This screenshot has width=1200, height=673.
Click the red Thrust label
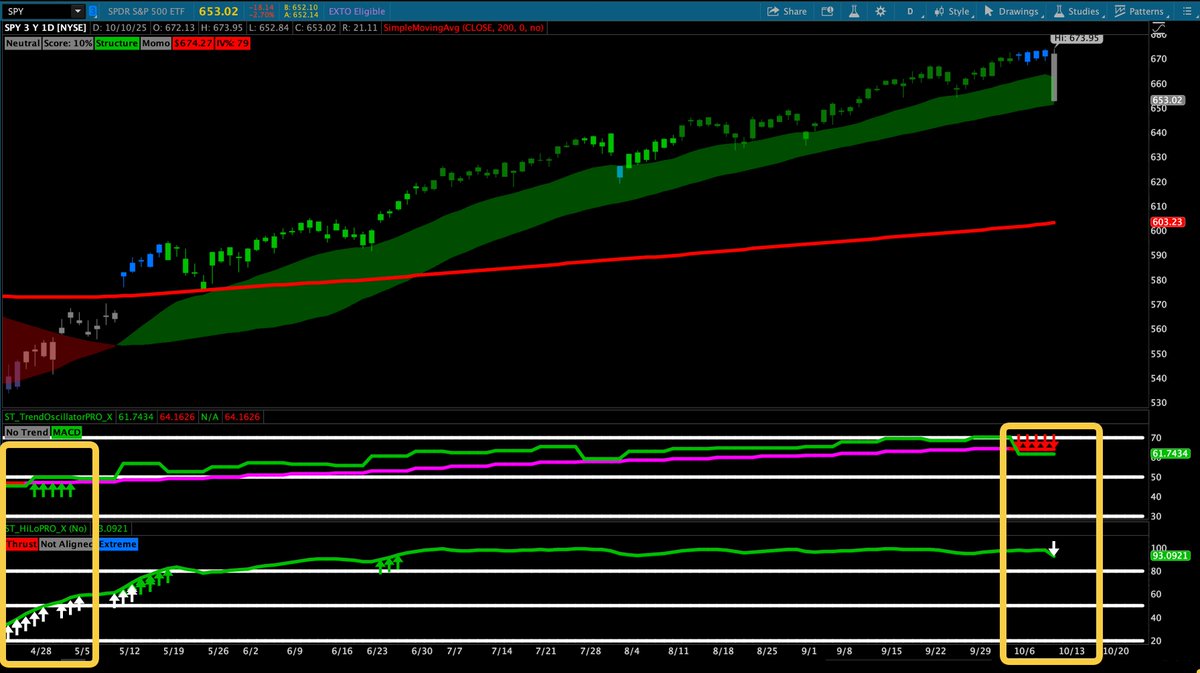pos(20,544)
